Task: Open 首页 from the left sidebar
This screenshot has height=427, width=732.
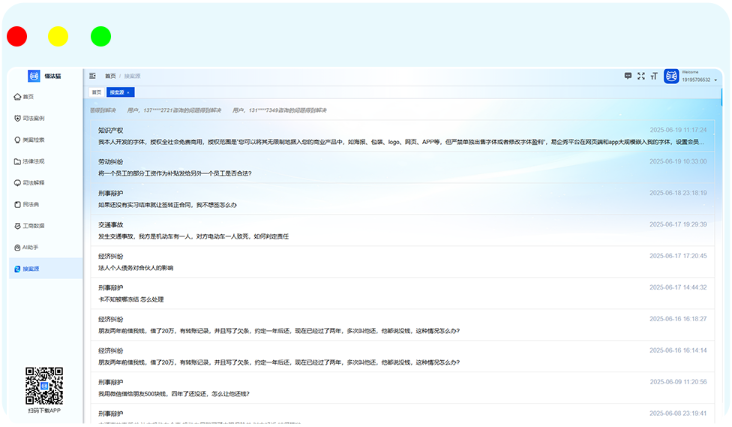Action: (x=28, y=97)
